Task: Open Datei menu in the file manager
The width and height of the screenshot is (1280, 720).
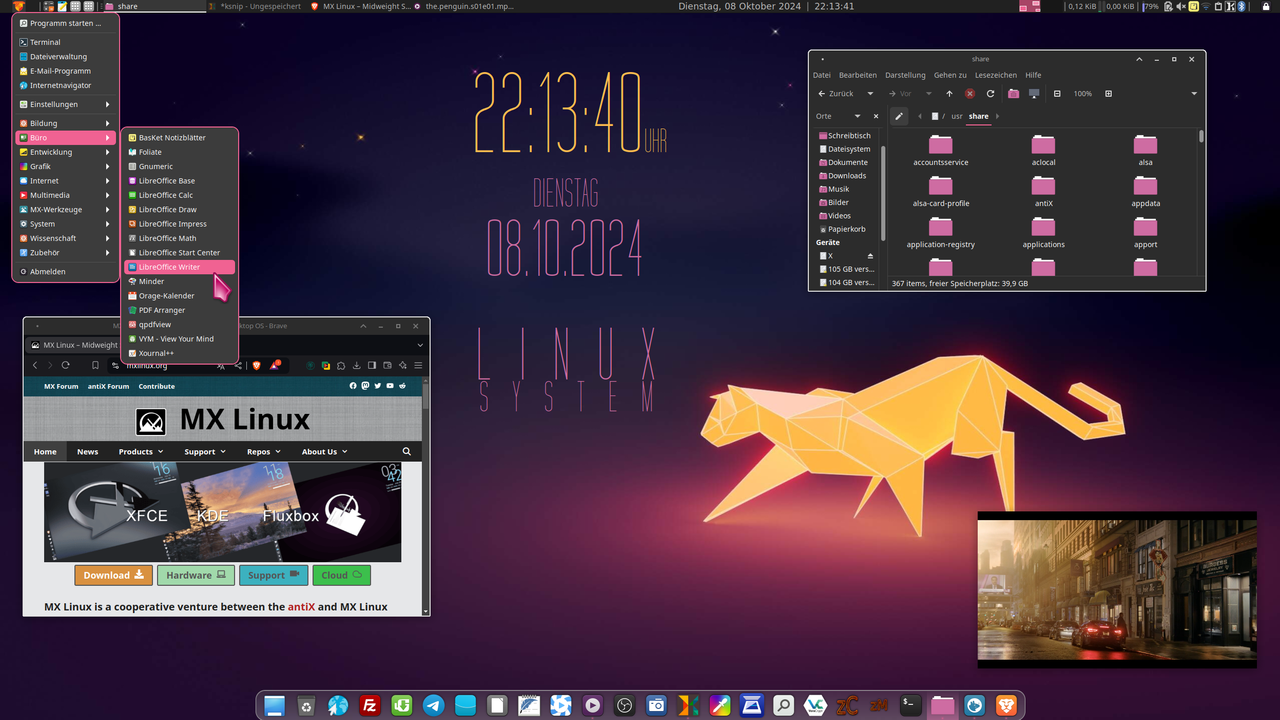Action: (822, 75)
